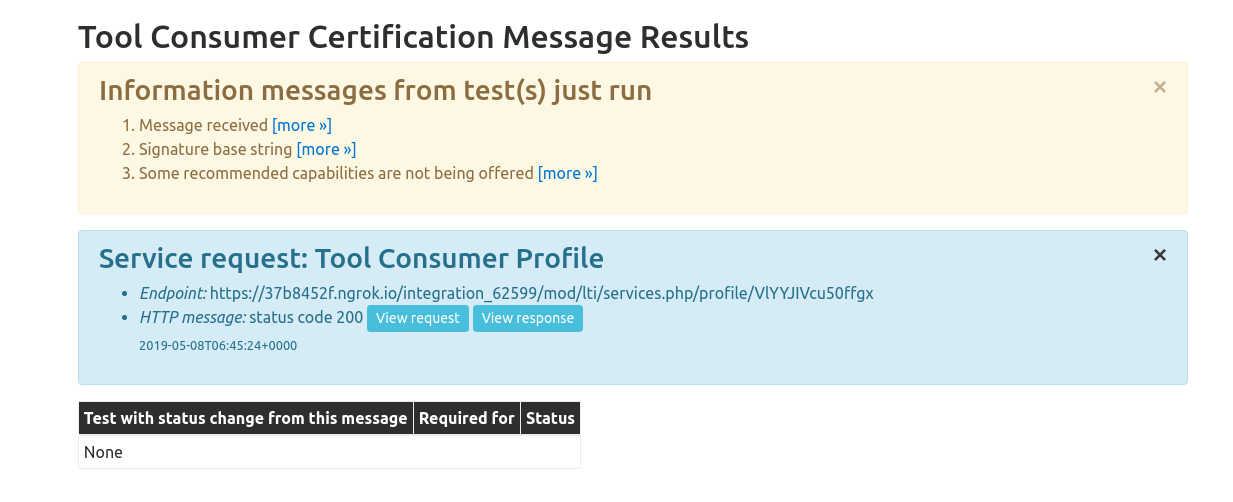
Task: Click the View response button
Action: coord(528,318)
